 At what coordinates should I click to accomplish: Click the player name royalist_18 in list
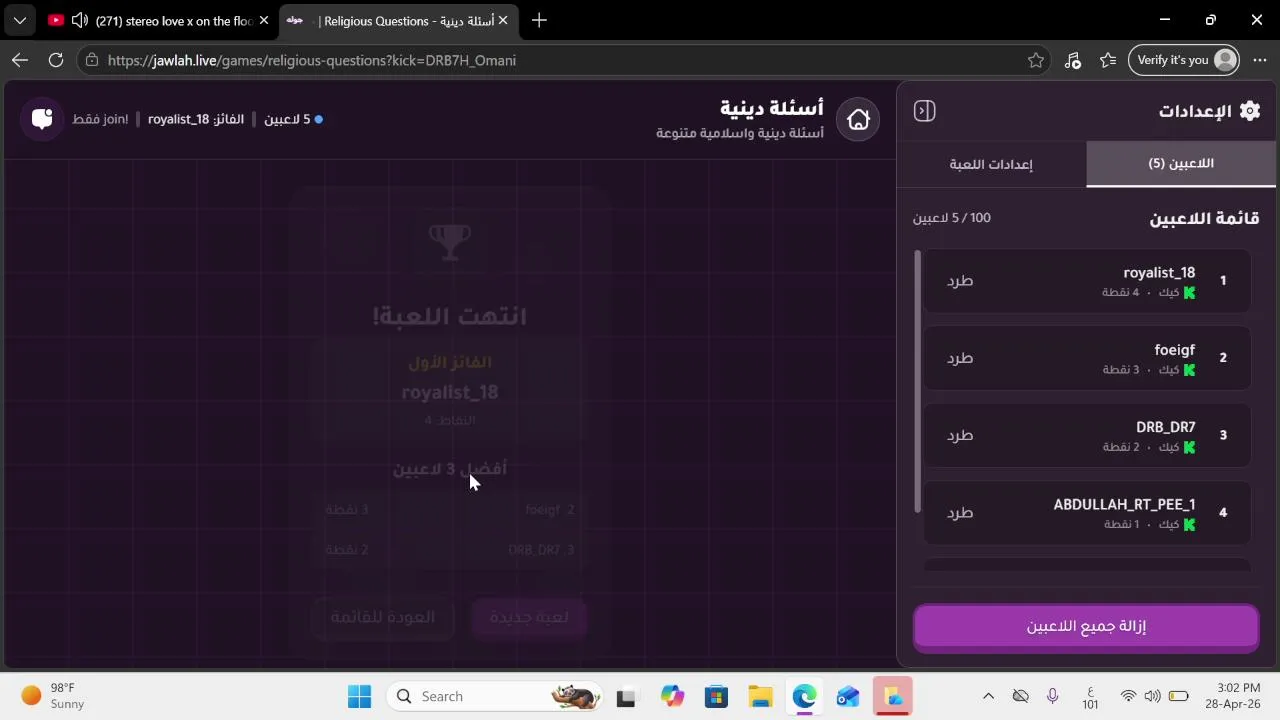(x=1159, y=273)
